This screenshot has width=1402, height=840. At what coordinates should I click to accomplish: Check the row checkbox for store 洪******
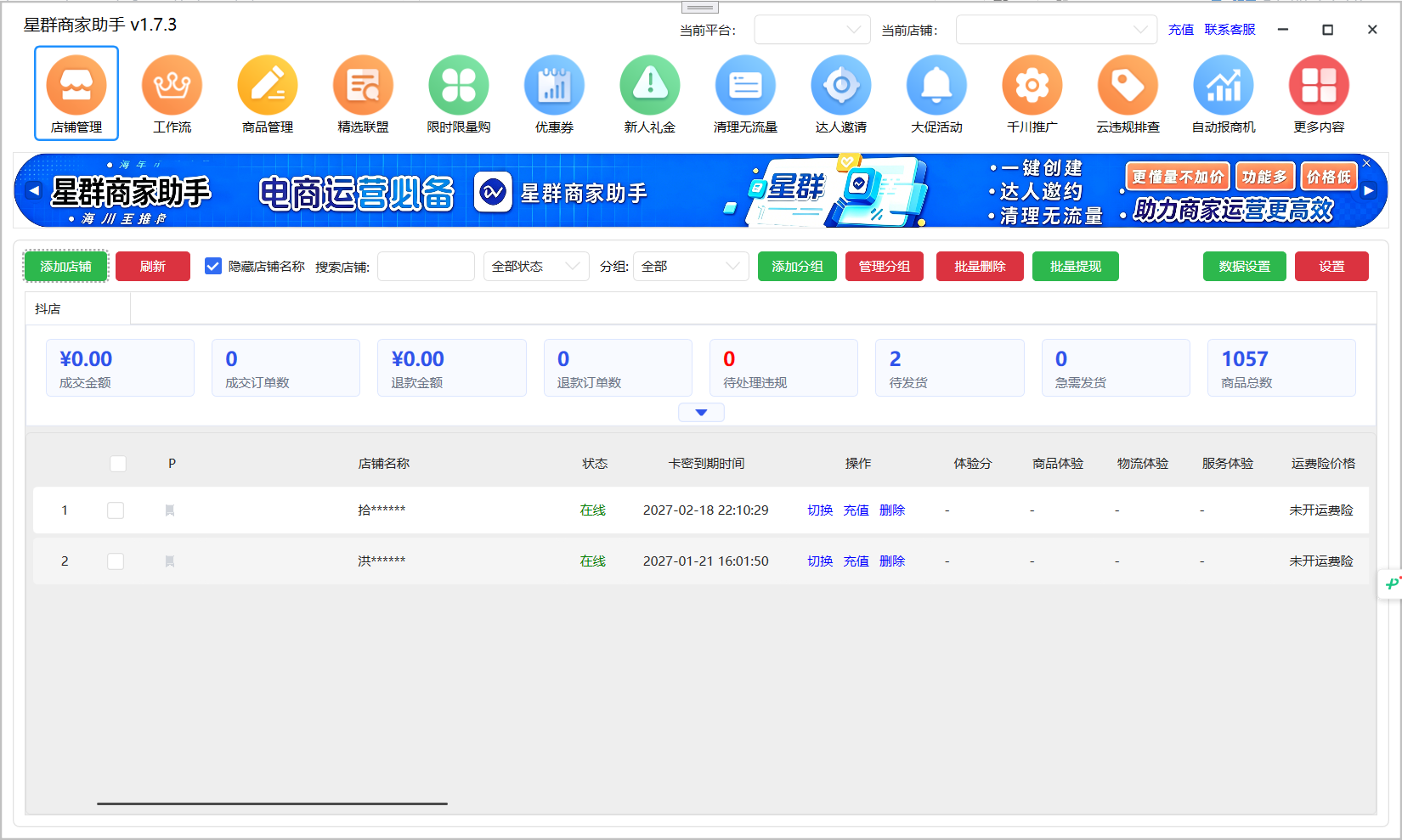pos(116,561)
